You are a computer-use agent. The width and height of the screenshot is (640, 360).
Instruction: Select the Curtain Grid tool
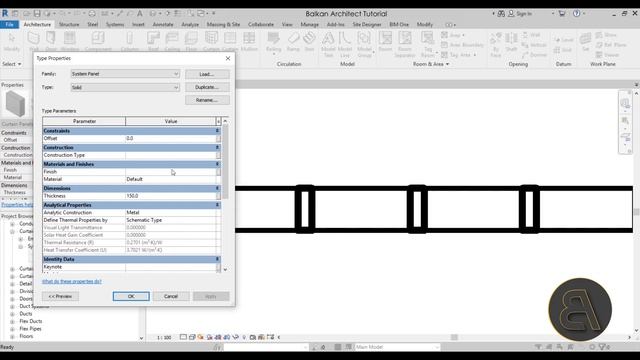230,42
